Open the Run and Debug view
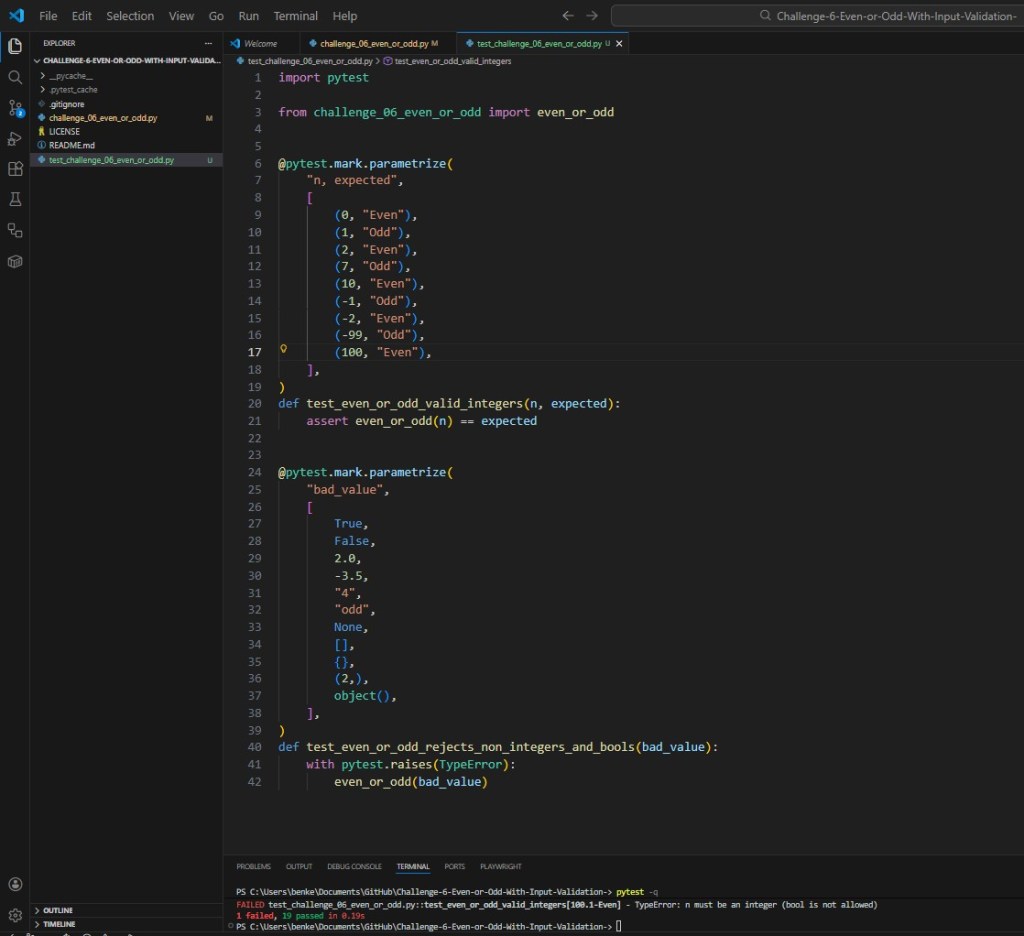Screen dimensions: 1024x936 click(15, 138)
